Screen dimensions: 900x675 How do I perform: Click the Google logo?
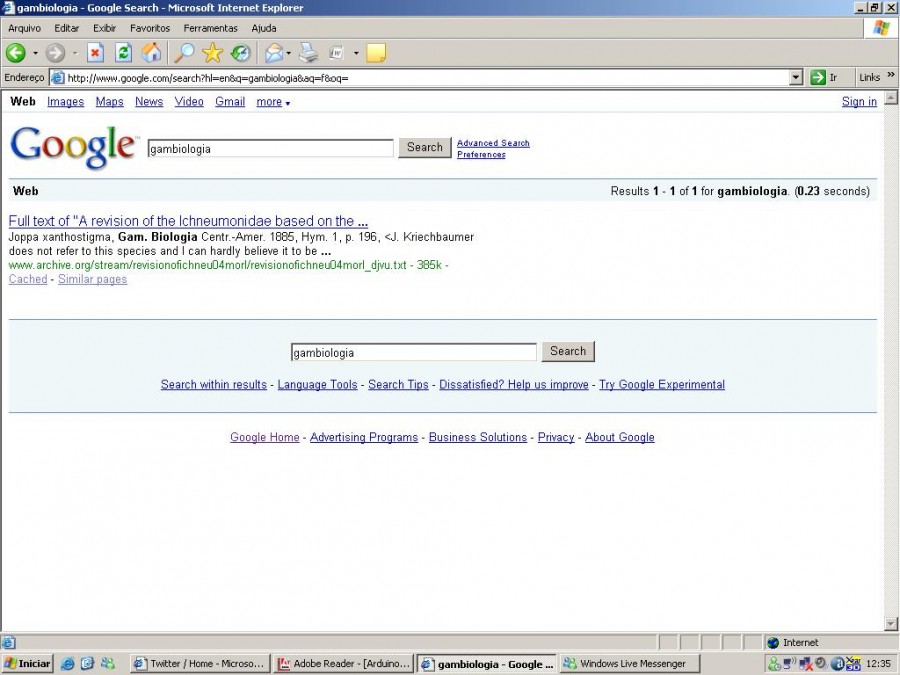73,147
